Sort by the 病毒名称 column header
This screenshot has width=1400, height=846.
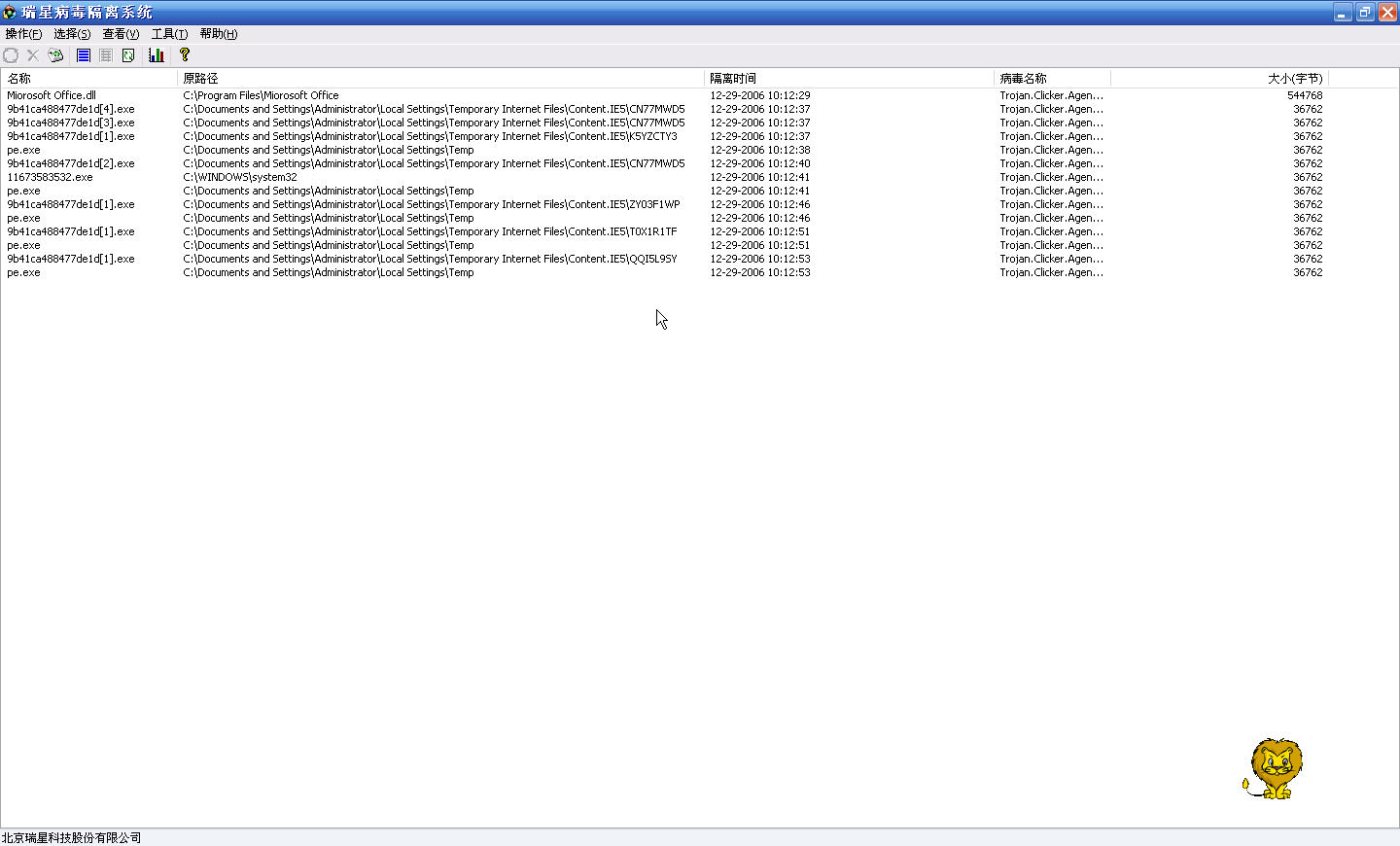click(1053, 78)
